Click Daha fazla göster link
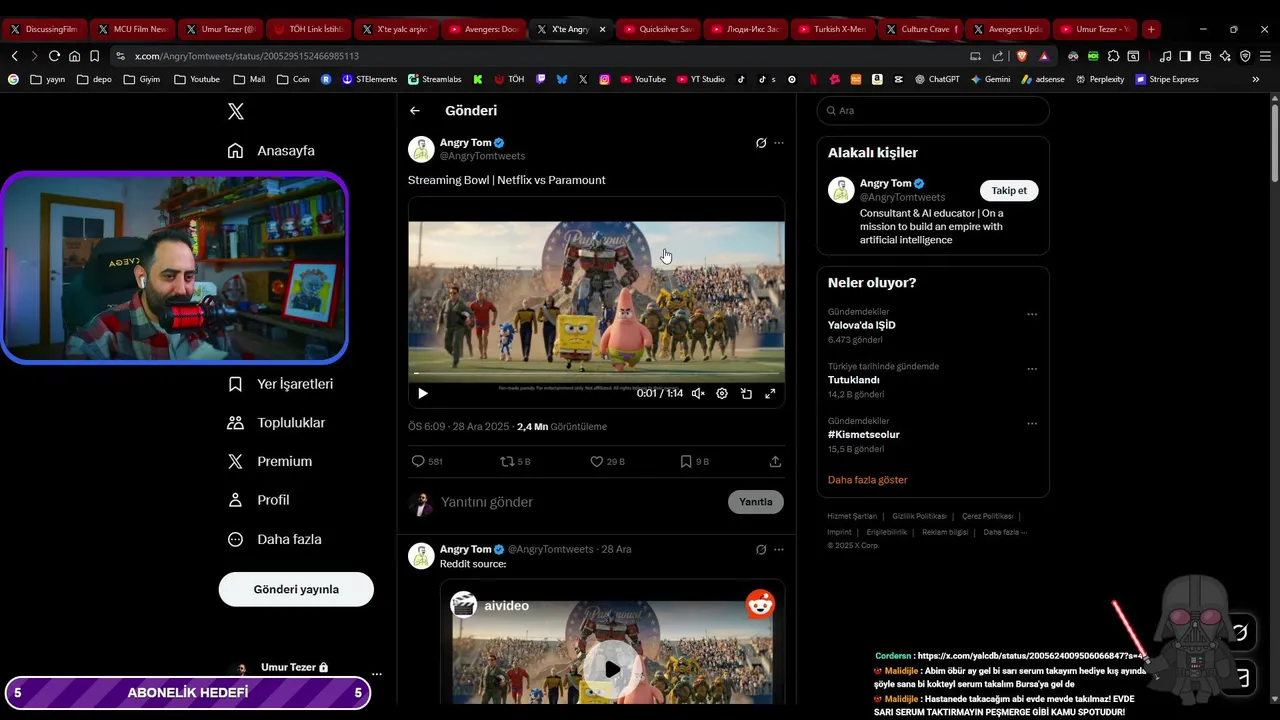 tap(867, 480)
